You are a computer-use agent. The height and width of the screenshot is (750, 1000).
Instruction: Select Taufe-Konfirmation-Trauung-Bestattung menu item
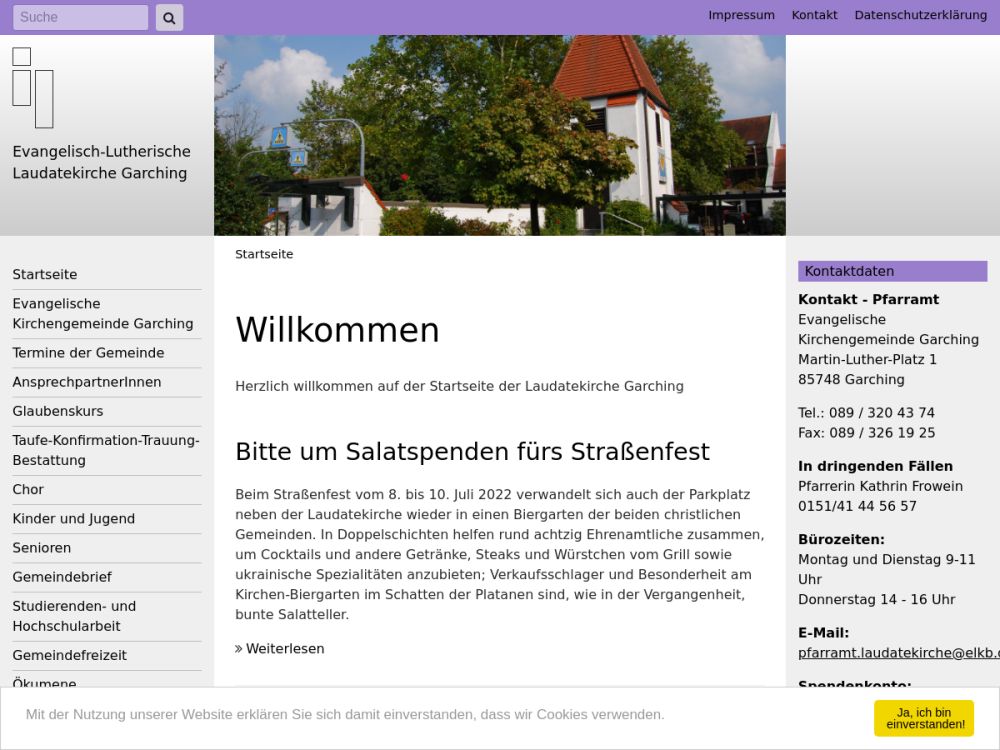pos(106,450)
